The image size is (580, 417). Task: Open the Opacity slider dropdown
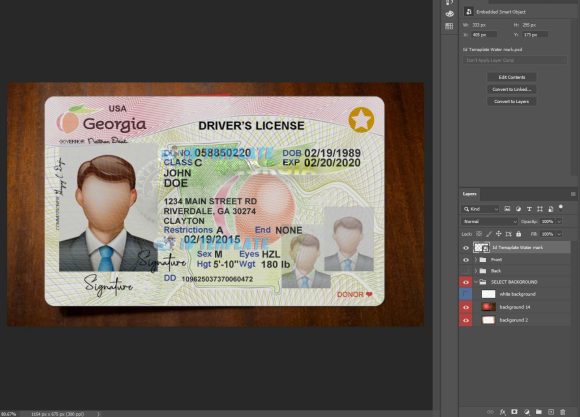559,222
